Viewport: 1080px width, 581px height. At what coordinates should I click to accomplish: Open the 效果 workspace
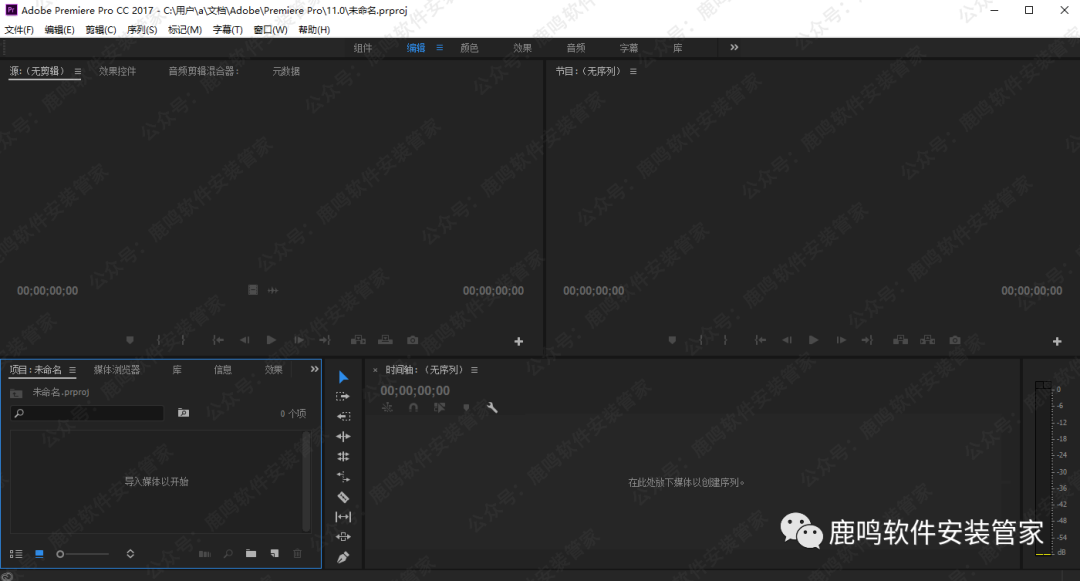(x=522, y=48)
